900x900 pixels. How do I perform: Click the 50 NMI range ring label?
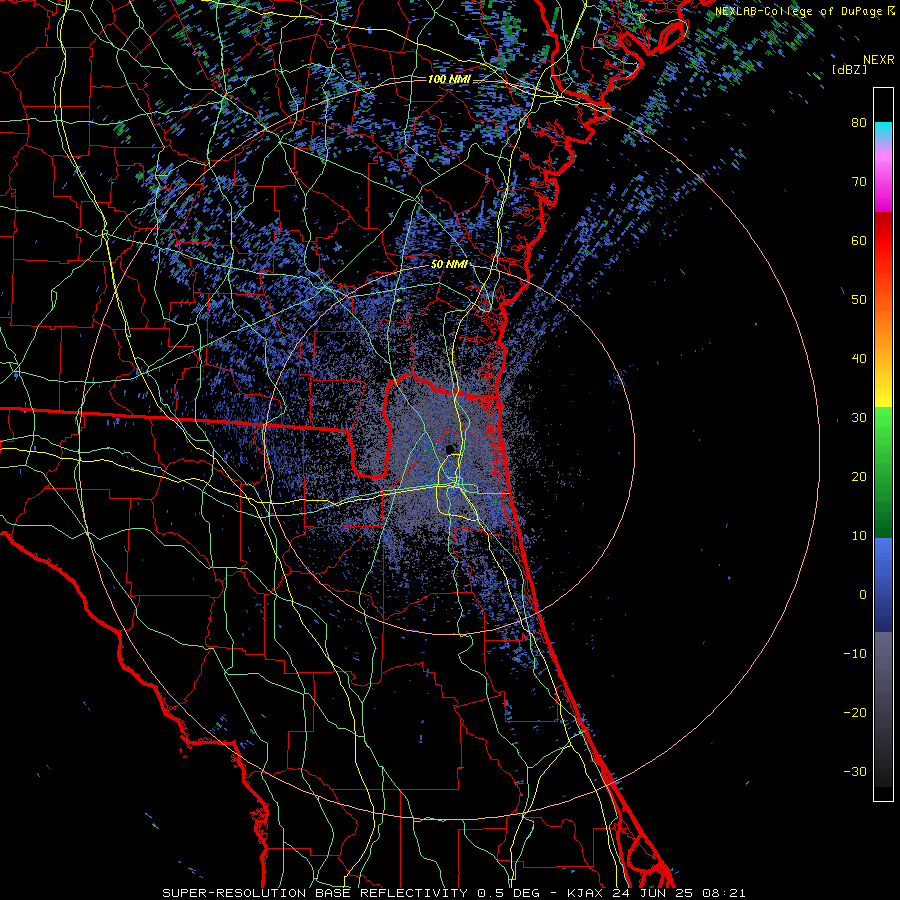pos(449,264)
